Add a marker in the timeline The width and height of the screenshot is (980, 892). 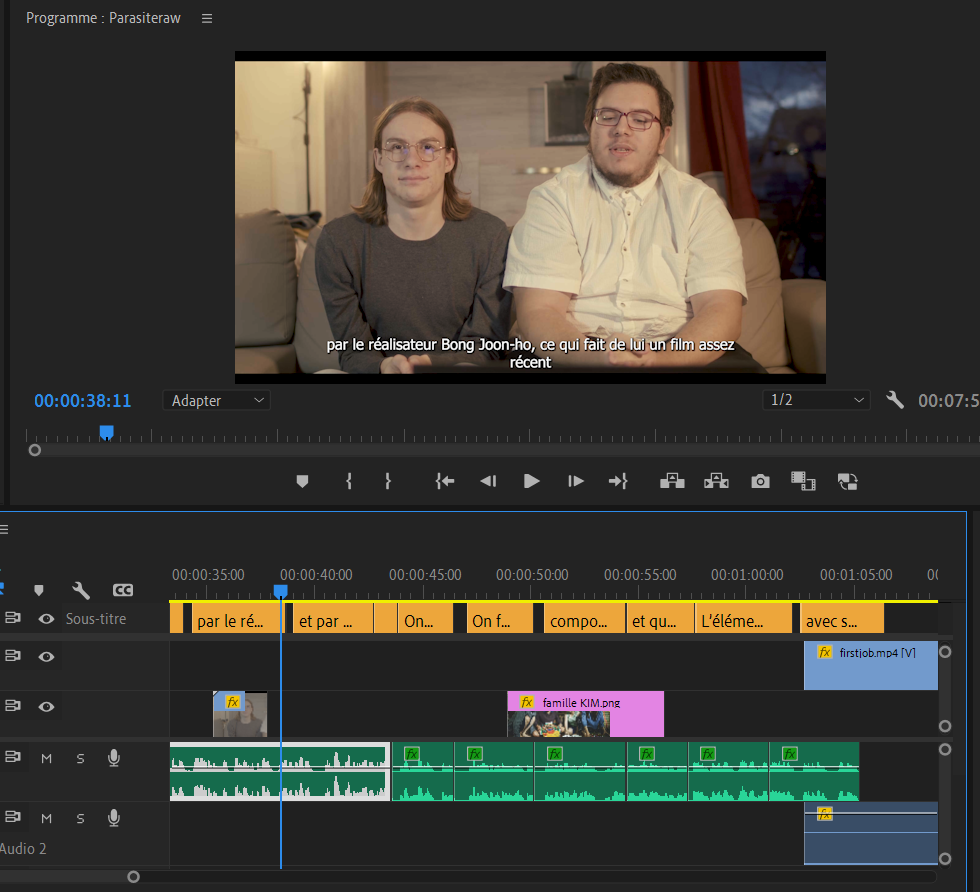39,590
